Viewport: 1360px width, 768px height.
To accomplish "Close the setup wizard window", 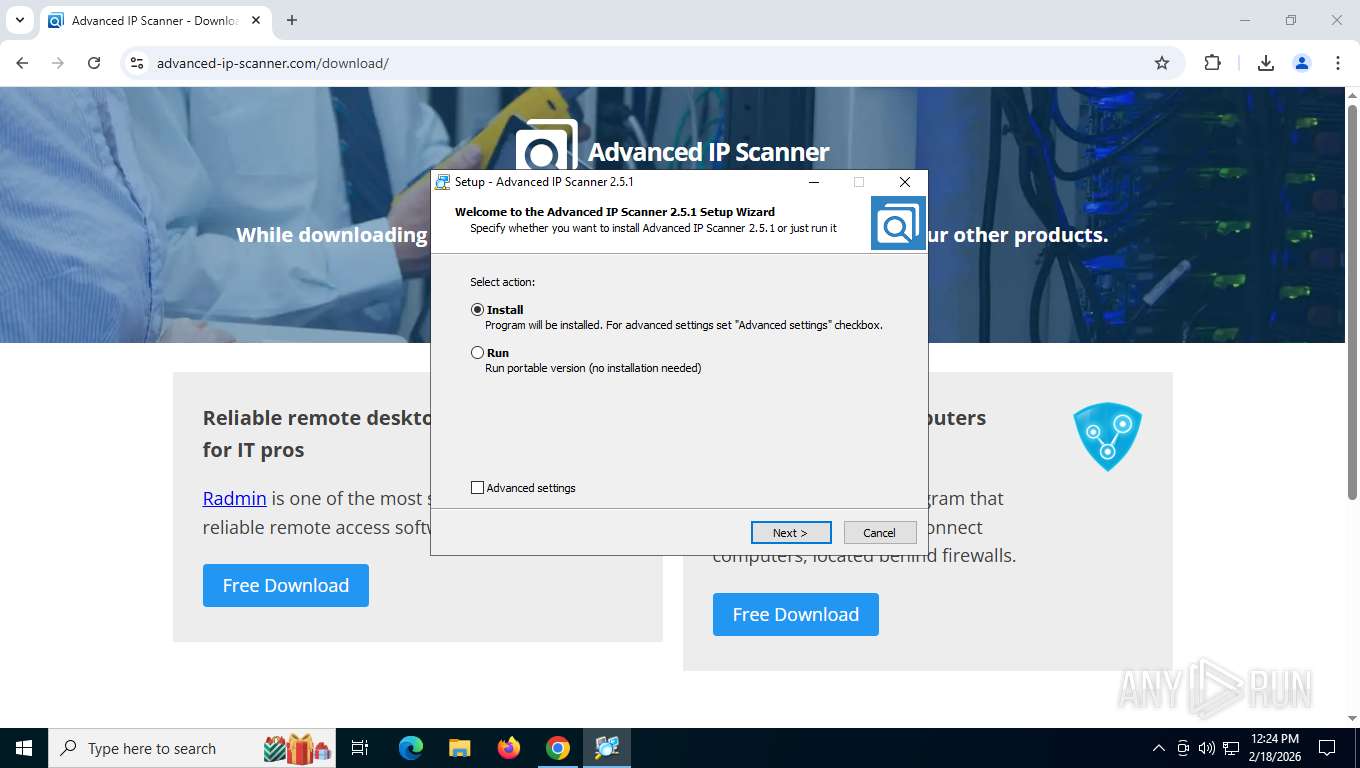I will (904, 182).
